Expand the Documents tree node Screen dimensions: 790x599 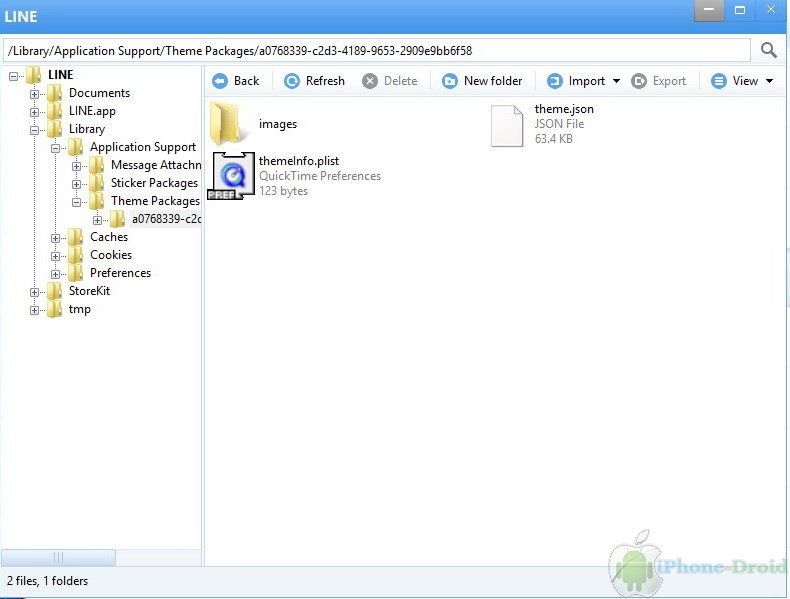click(x=34, y=94)
